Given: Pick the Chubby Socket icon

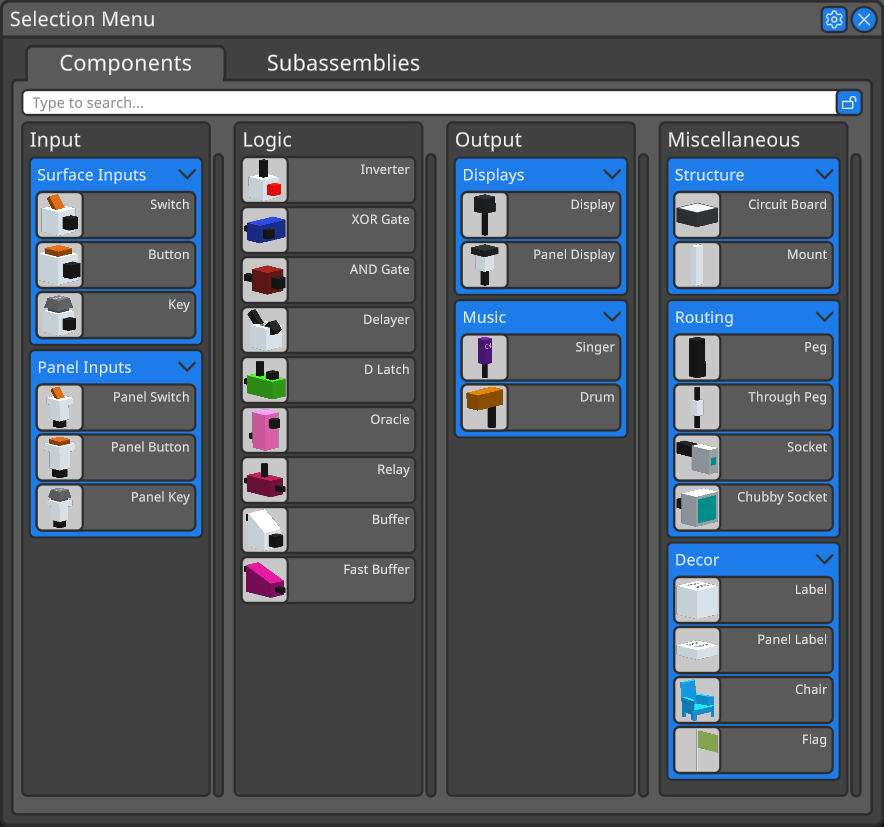Looking at the screenshot, I should [697, 508].
